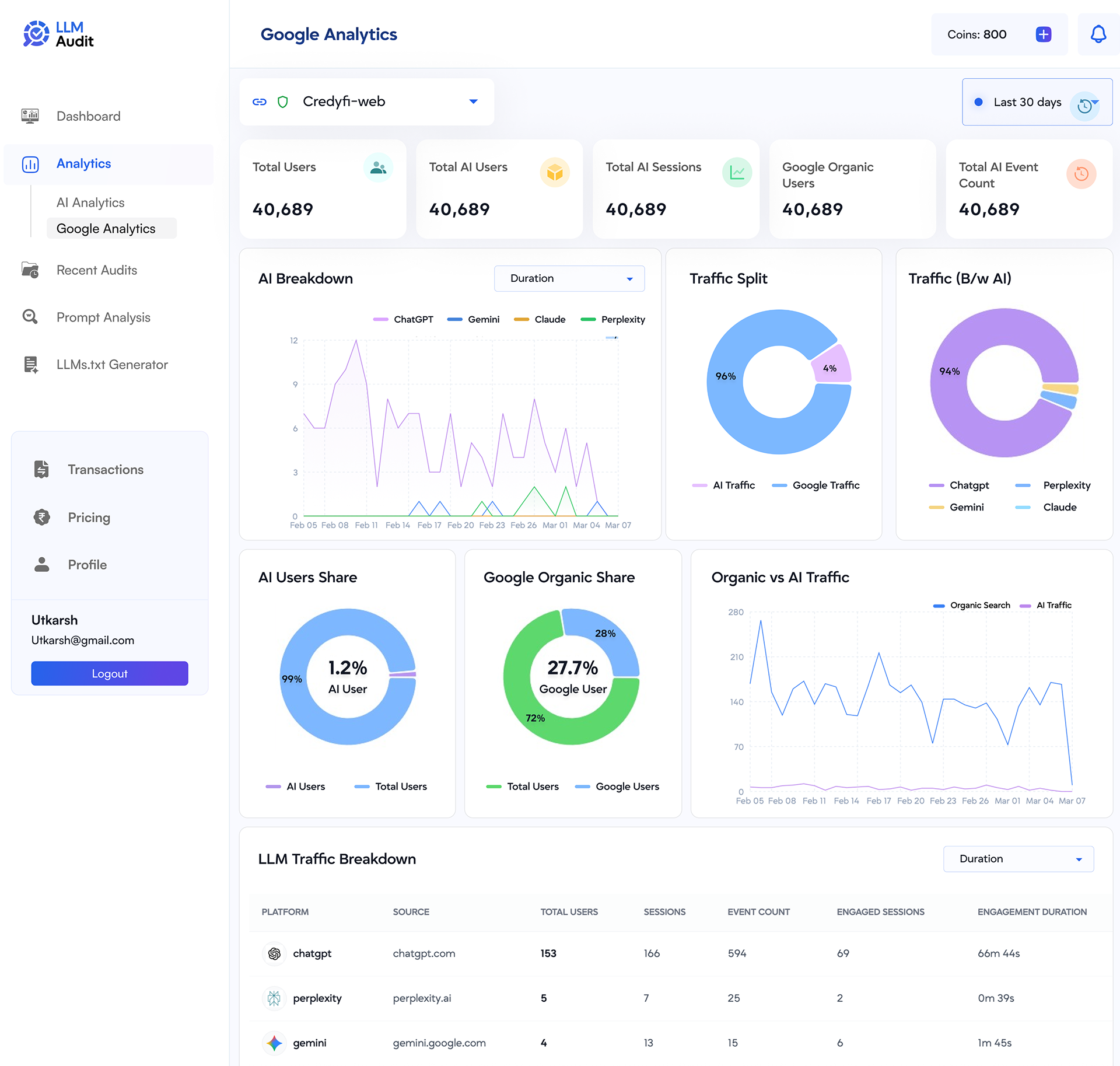
Task: Open the Pricing page link
Action: [x=89, y=517]
